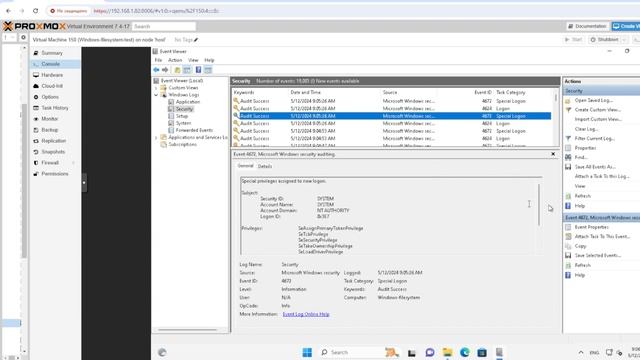640x360 pixels.
Task: Click the yellow folder icon in Event Viewer toolbar
Action: point(177,70)
